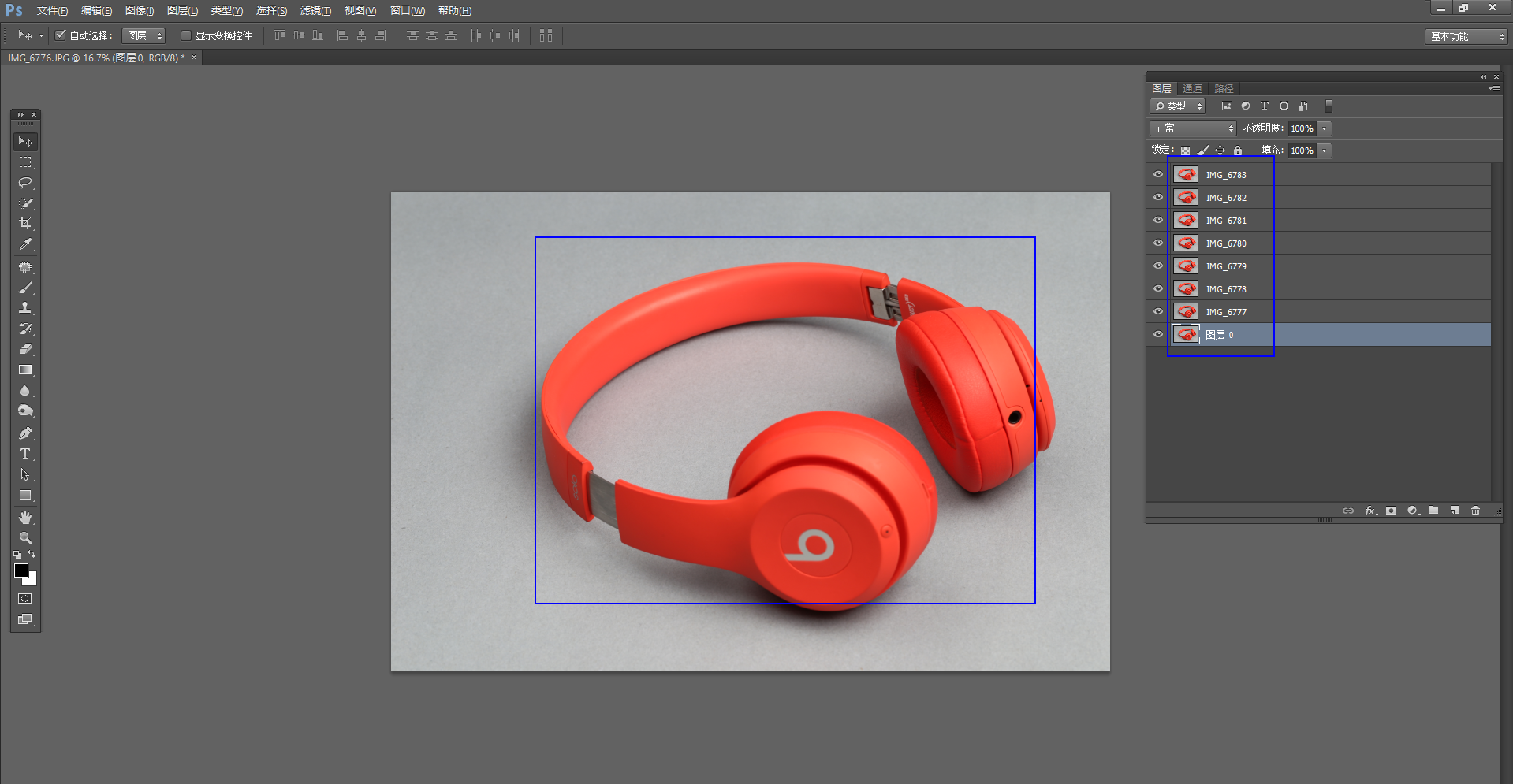Open the Layers panel flyout menu
This screenshot has height=784, width=1513.
pos(1494,89)
